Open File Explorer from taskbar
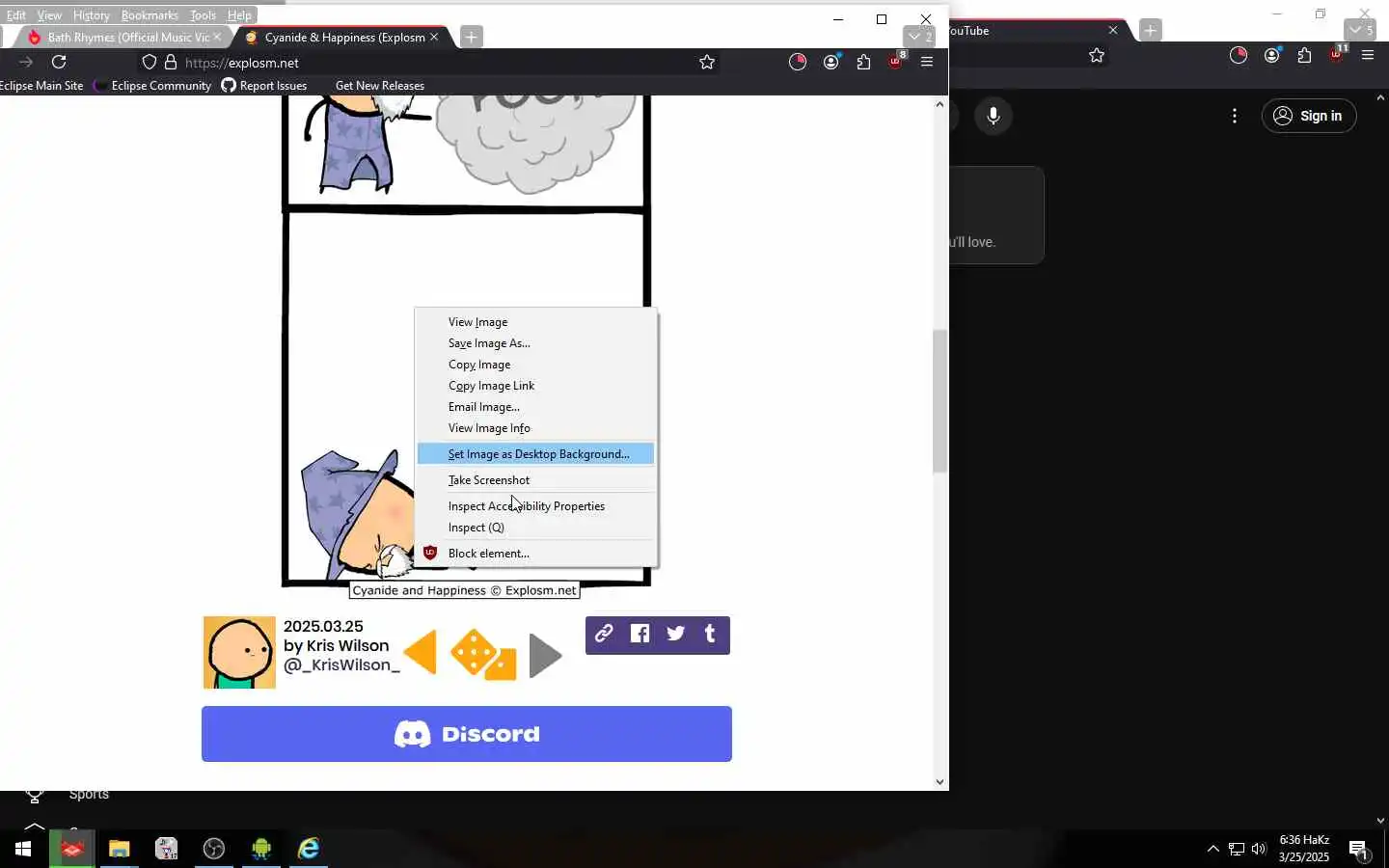This screenshot has height=868, width=1389. click(119, 849)
